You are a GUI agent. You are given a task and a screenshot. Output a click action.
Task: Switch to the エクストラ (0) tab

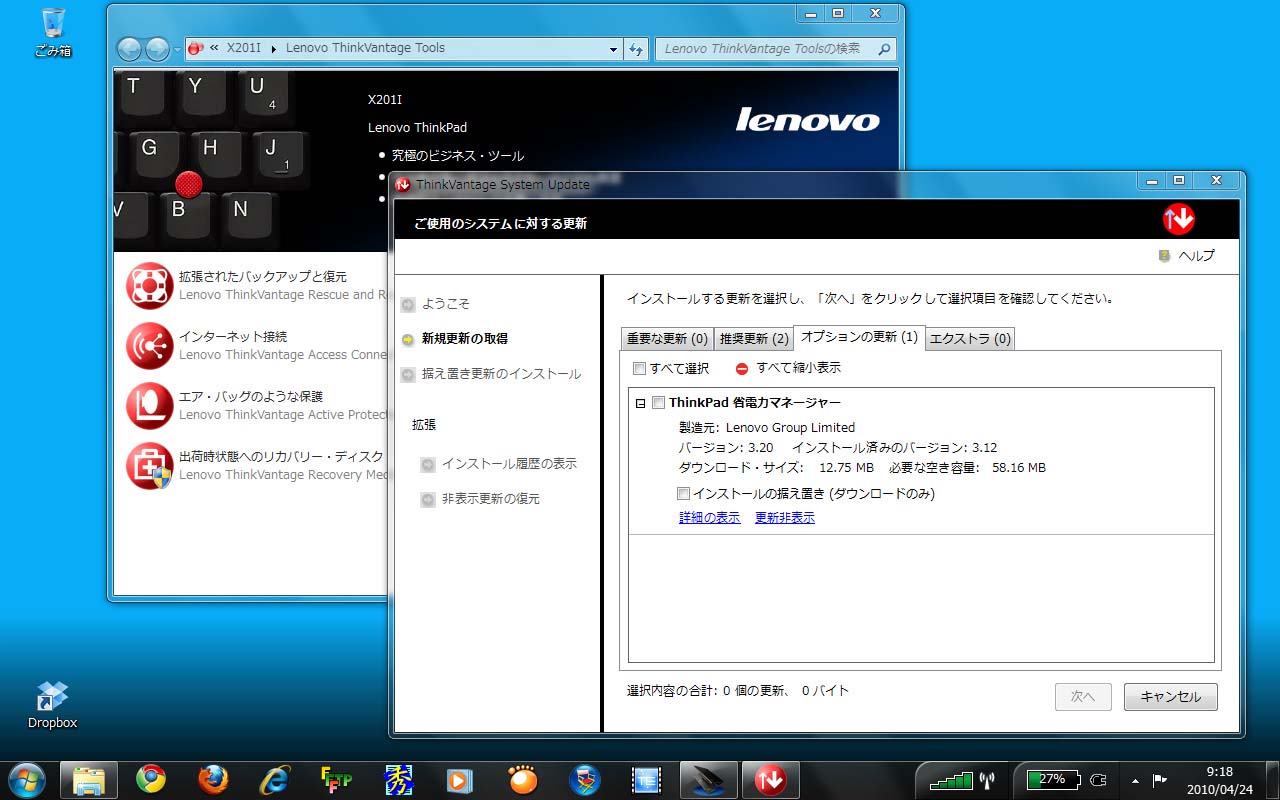click(970, 339)
